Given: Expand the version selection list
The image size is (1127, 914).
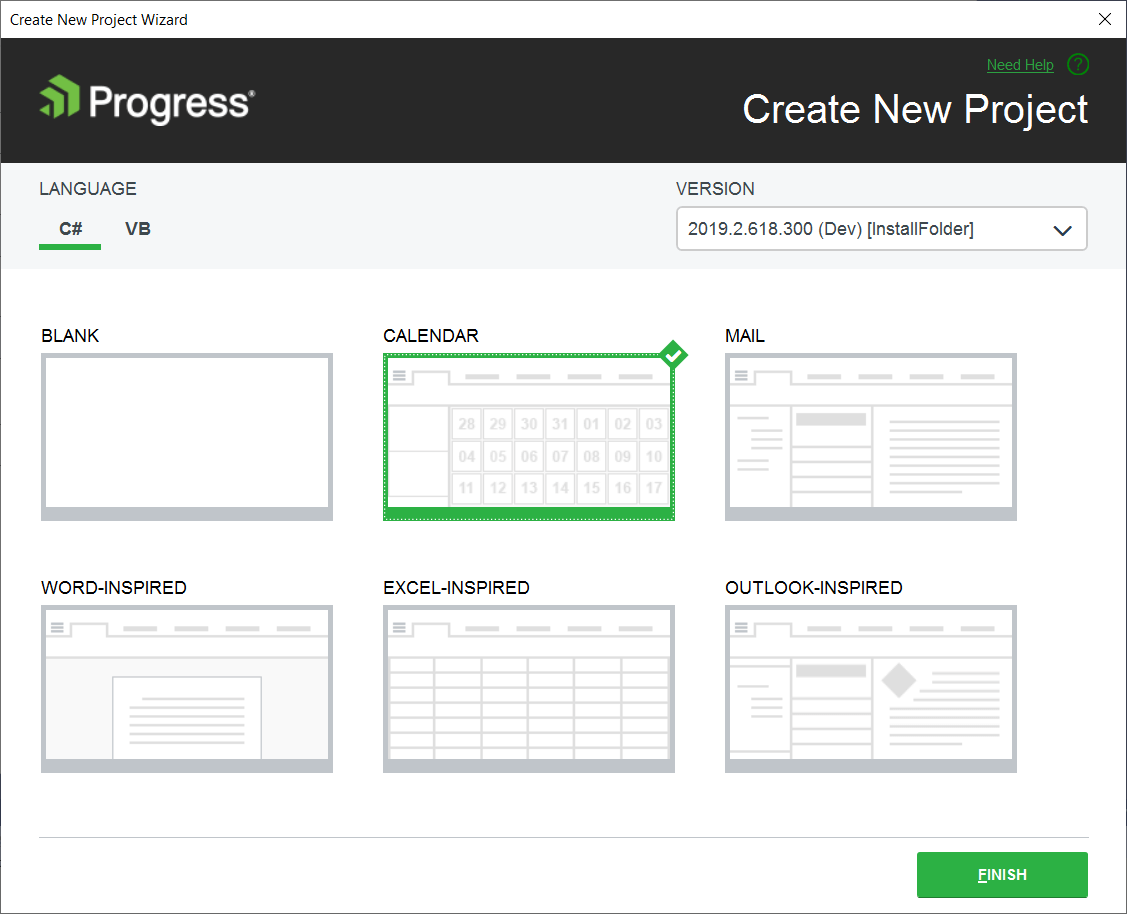Looking at the screenshot, I should click(881, 229).
